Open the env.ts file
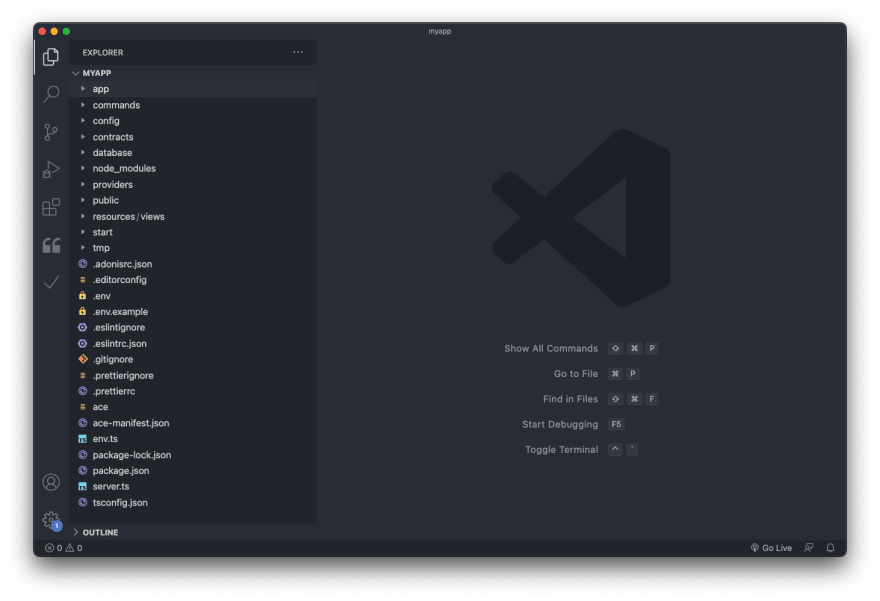Viewport: 880px width, 601px height. 192,439
